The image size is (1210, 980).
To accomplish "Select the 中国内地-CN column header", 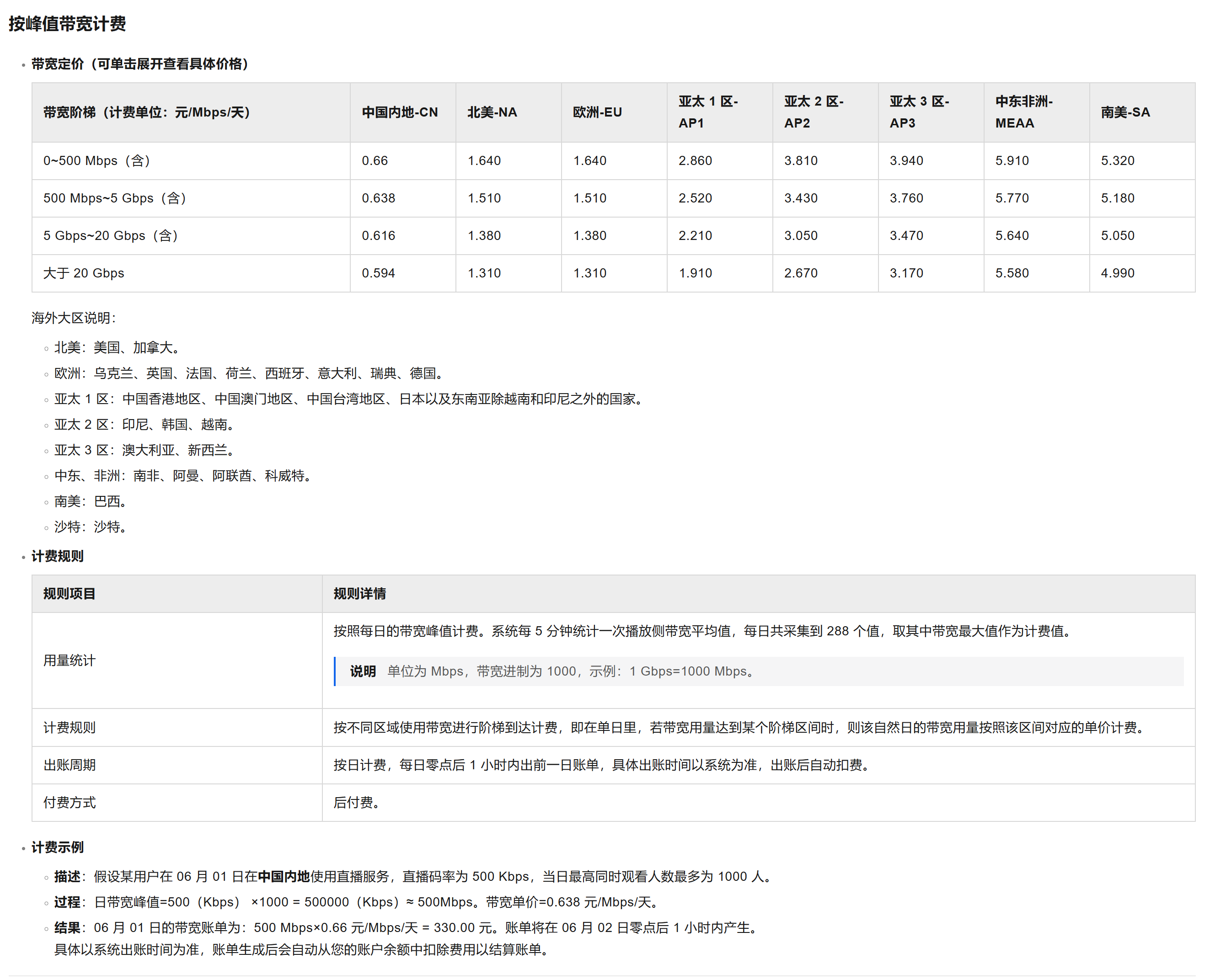I will [399, 112].
